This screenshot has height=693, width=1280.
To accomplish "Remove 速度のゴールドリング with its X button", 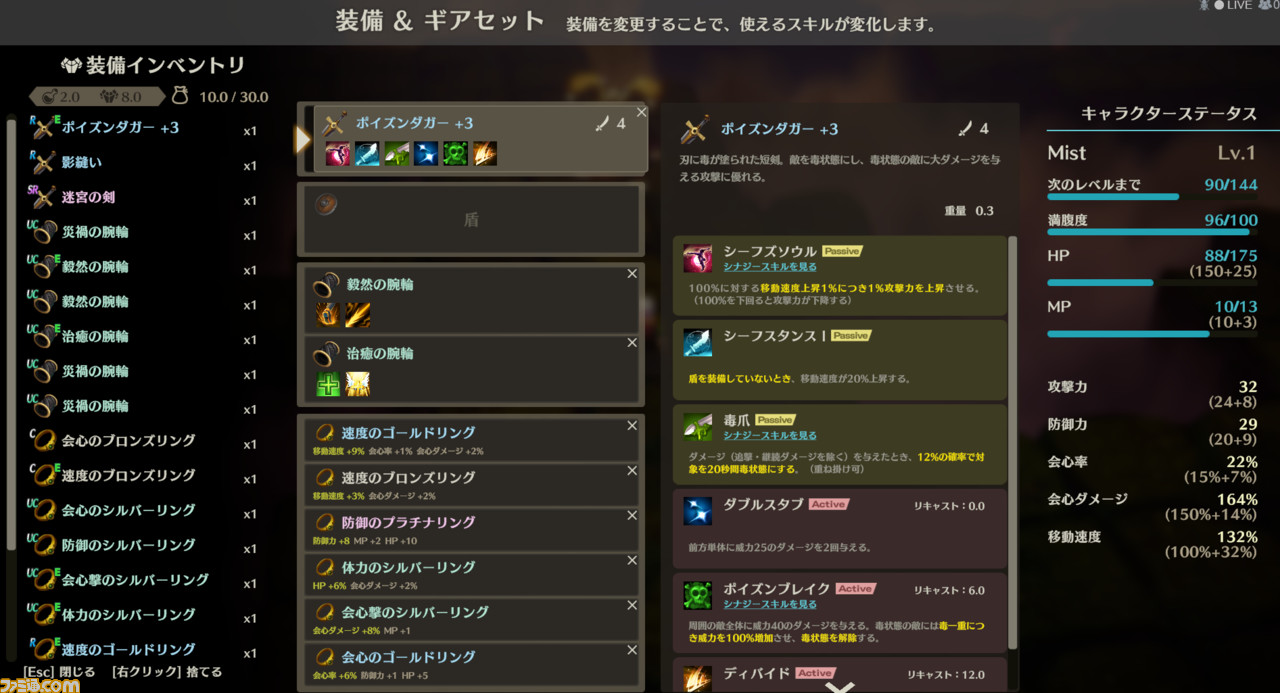I will (632, 426).
